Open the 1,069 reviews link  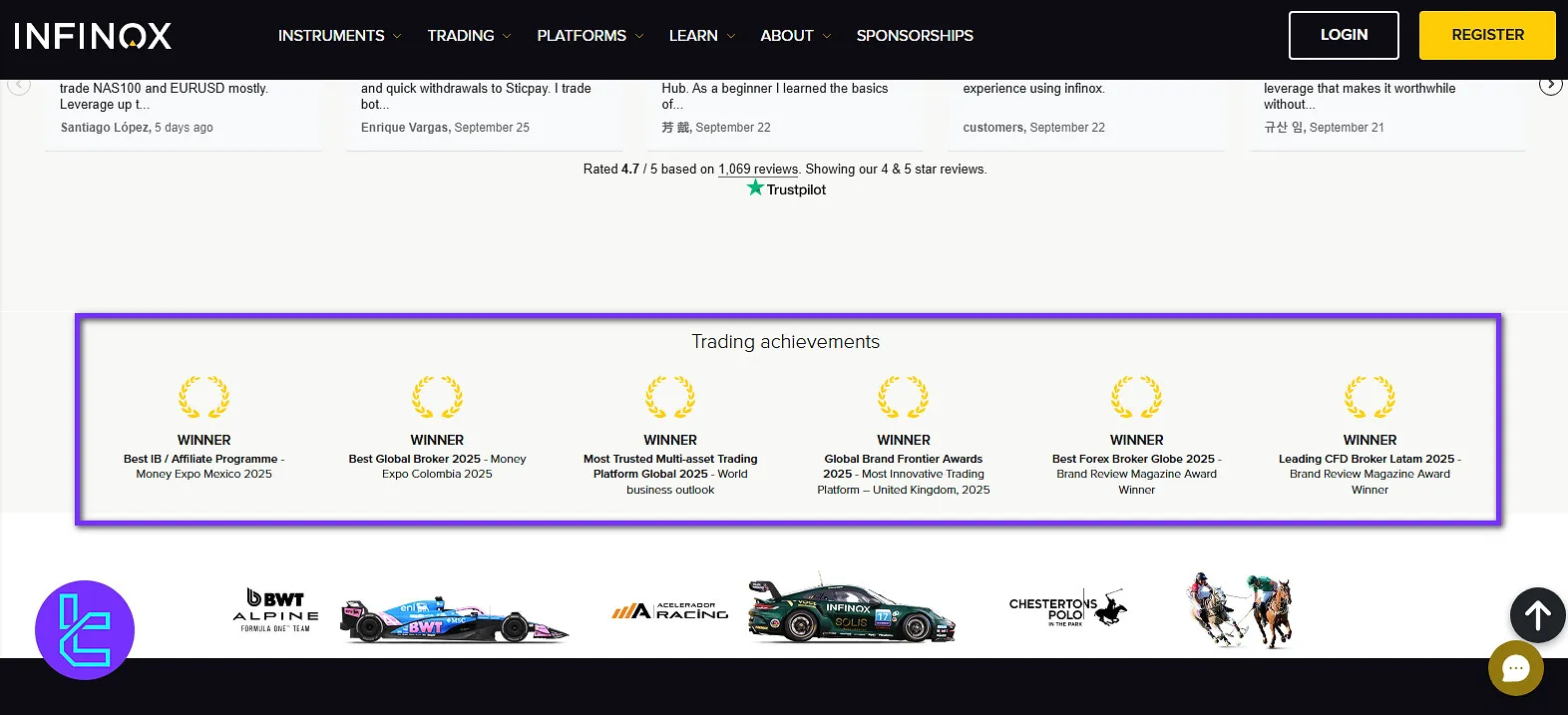(x=758, y=170)
